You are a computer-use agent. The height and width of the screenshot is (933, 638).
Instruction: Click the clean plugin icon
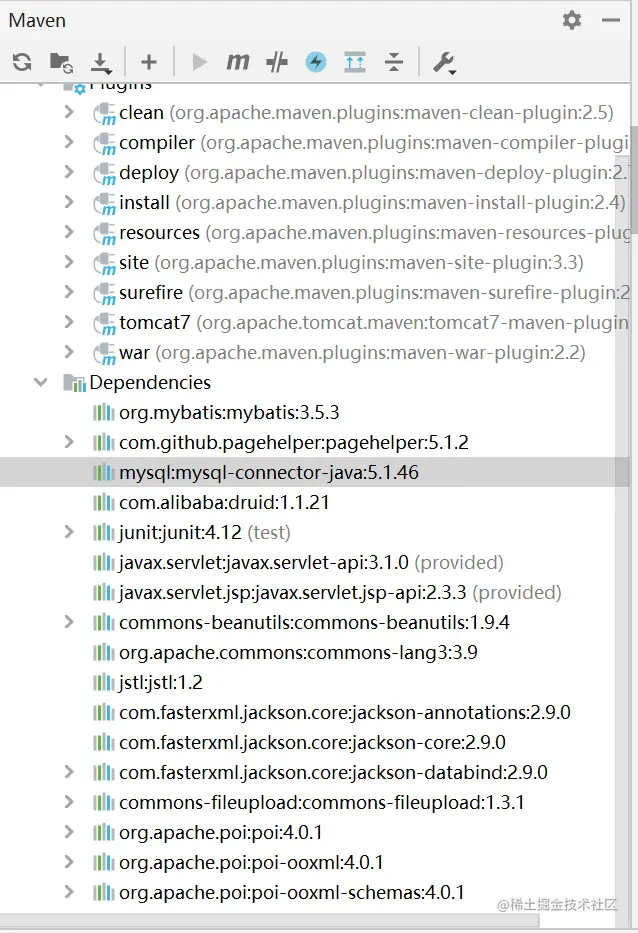tap(104, 114)
